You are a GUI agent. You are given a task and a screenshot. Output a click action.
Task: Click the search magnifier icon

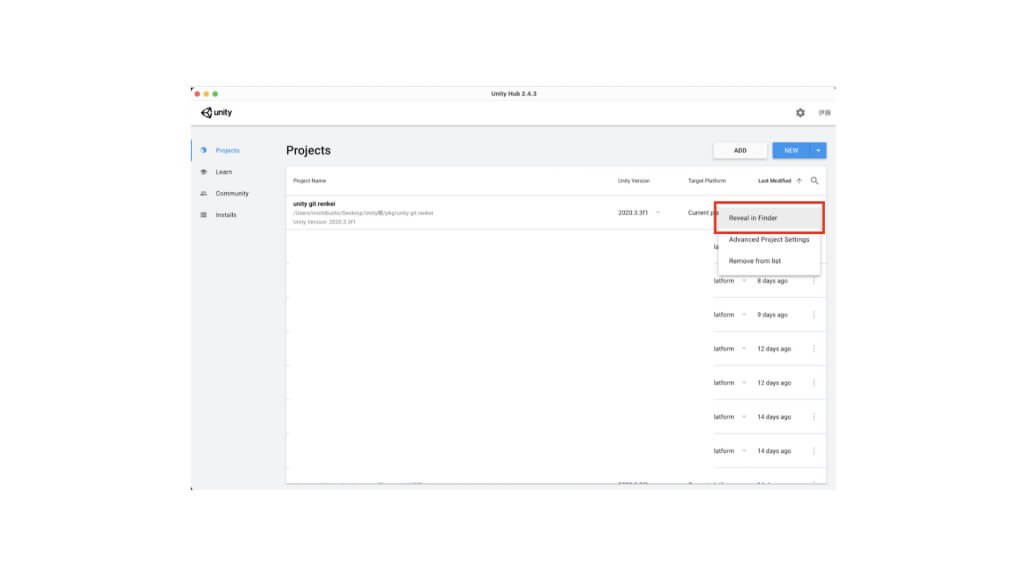[x=815, y=181]
